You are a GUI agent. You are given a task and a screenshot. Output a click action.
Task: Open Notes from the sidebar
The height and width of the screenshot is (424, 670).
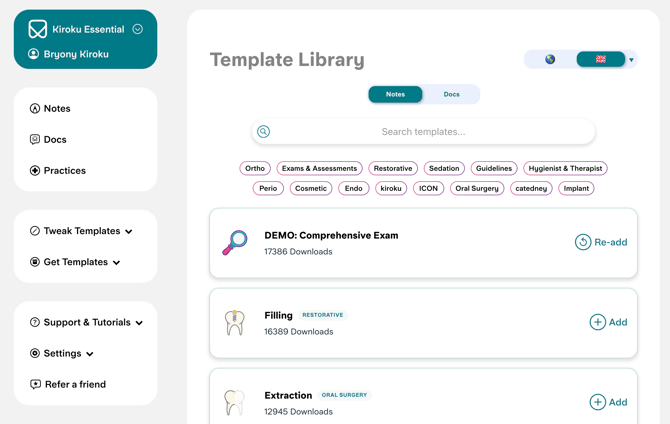(x=57, y=108)
